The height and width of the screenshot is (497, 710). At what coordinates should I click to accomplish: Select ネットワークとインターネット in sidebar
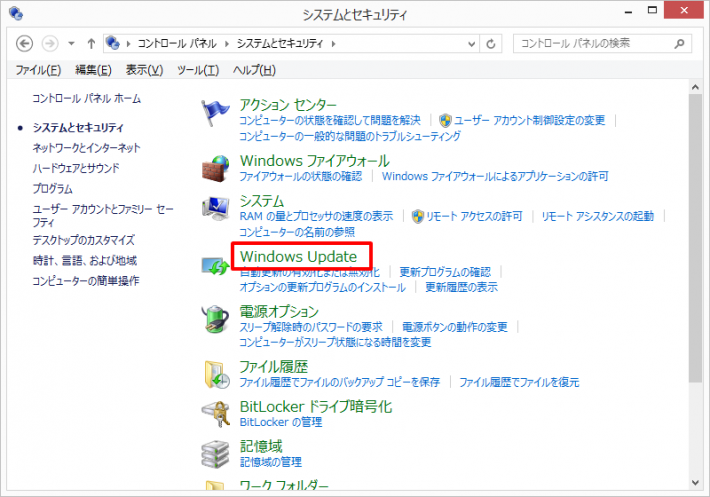pyautogui.click(x=86, y=148)
